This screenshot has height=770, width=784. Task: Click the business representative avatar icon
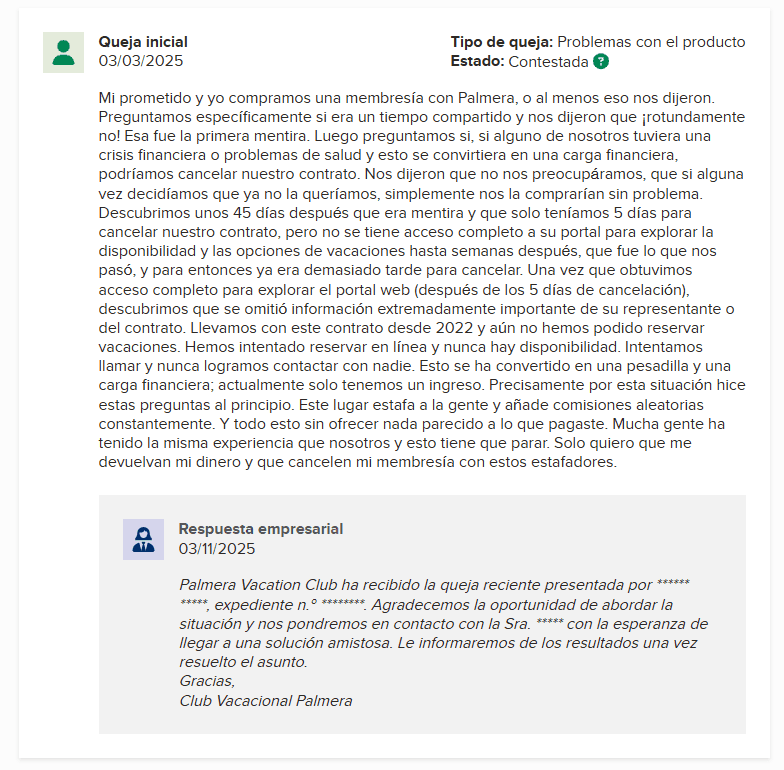point(143,539)
